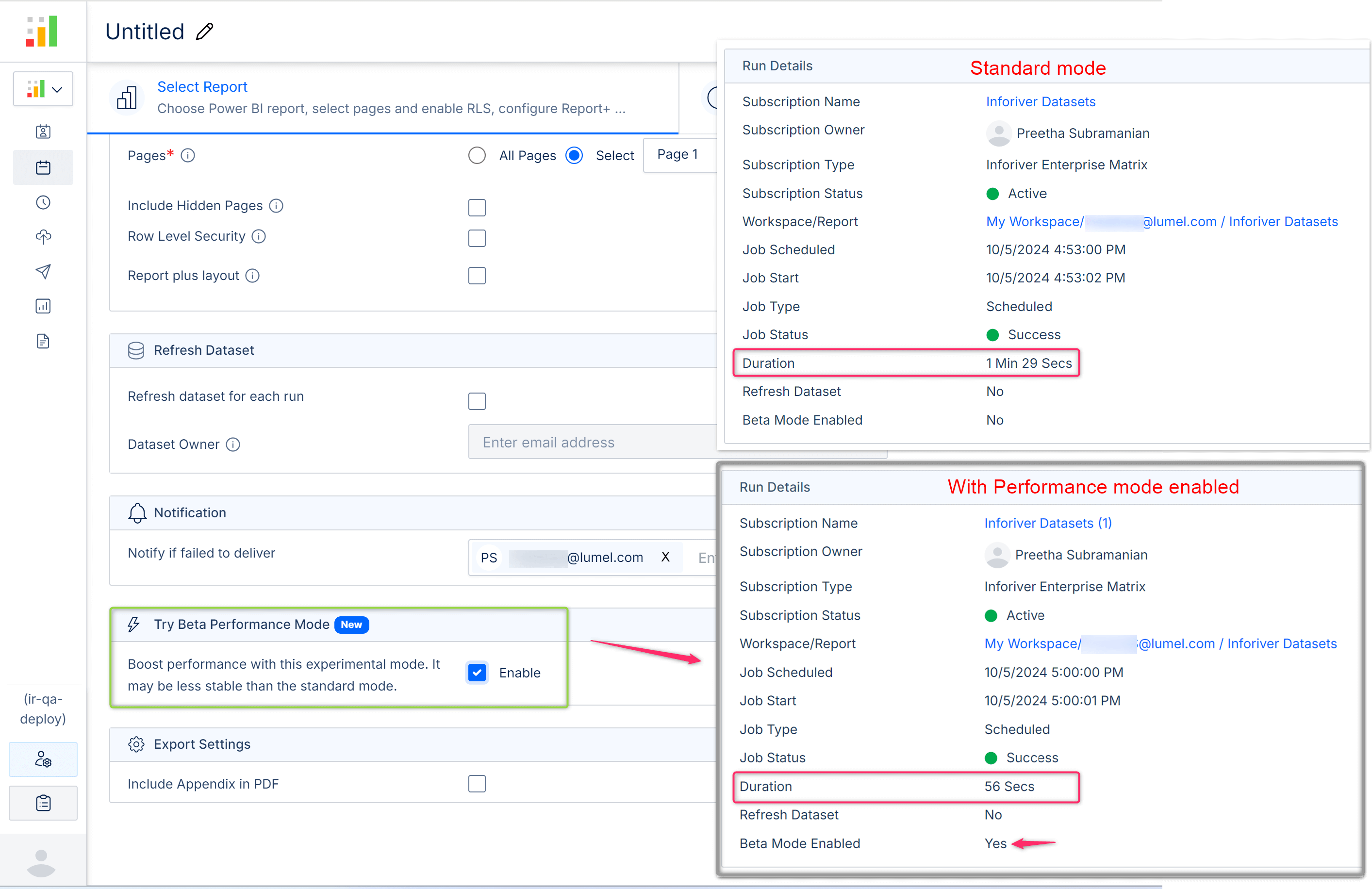Click the calendar/schedule icon in sidebar

click(x=42, y=167)
